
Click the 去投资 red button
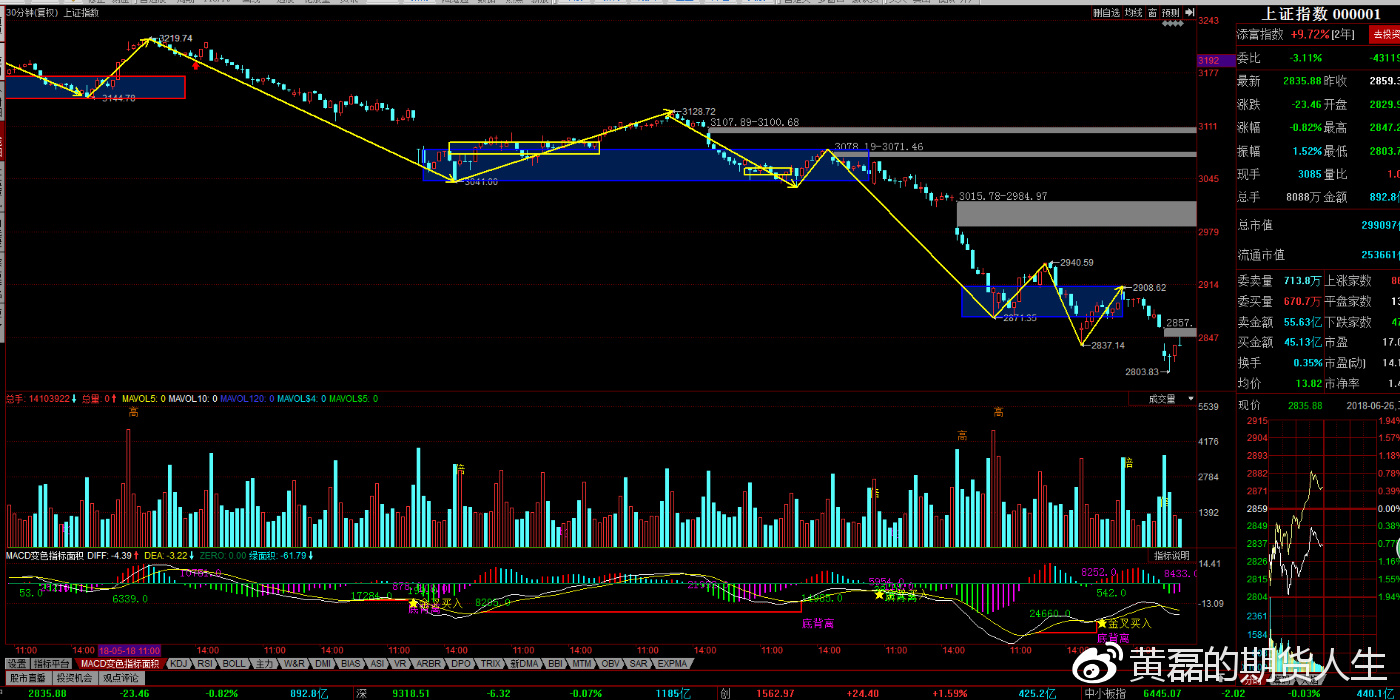(1385, 34)
